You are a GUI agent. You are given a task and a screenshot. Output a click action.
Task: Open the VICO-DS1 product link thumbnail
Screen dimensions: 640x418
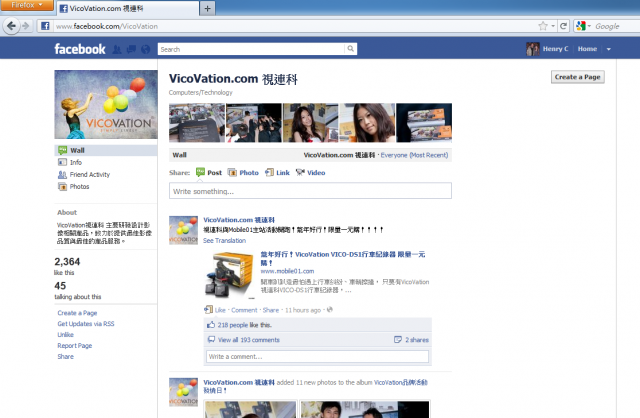(x=229, y=275)
